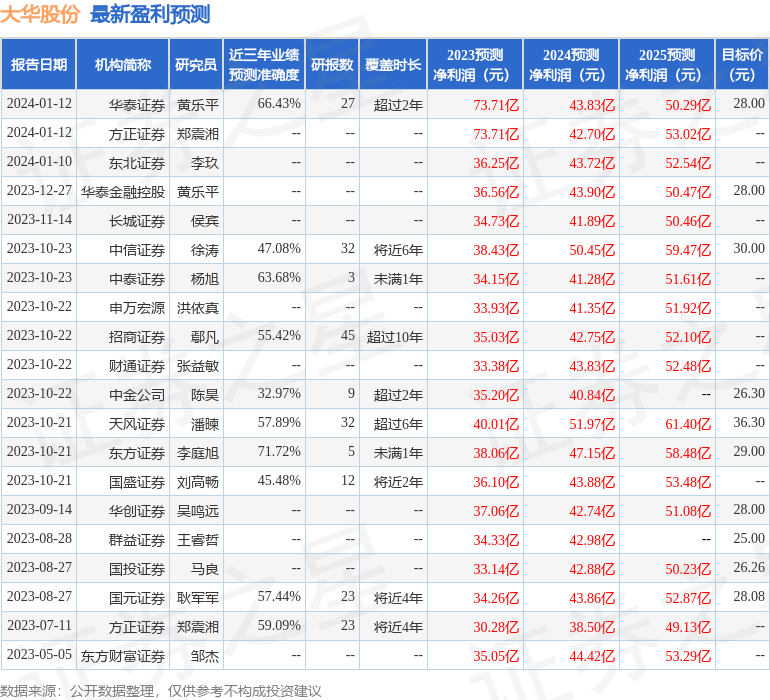
Task: Click researcher name 陈昊
Action: [x=205, y=394]
